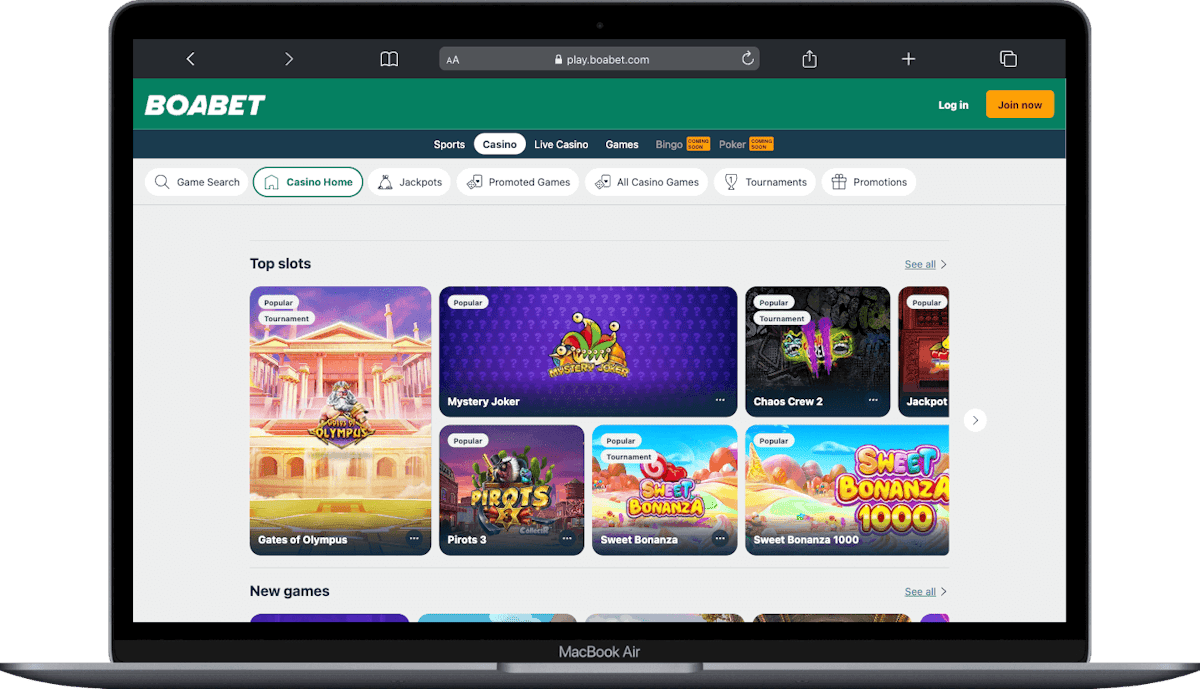Open options menu on Mystery Joker tile
This screenshot has width=1200, height=689.
pyautogui.click(x=720, y=401)
